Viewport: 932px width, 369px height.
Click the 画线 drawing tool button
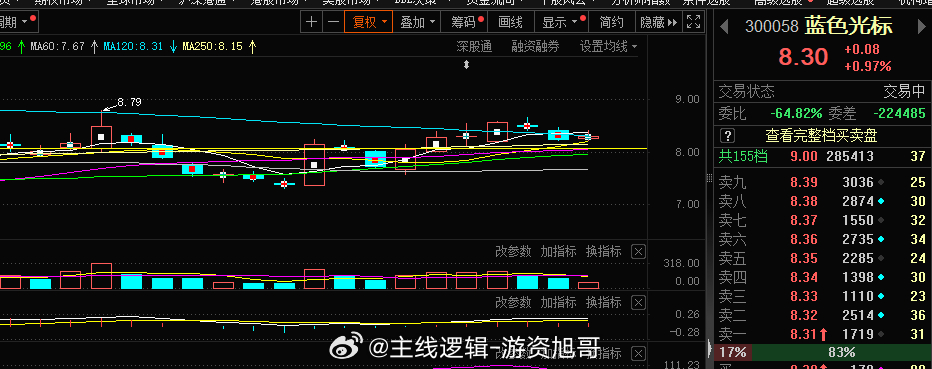pyautogui.click(x=510, y=23)
